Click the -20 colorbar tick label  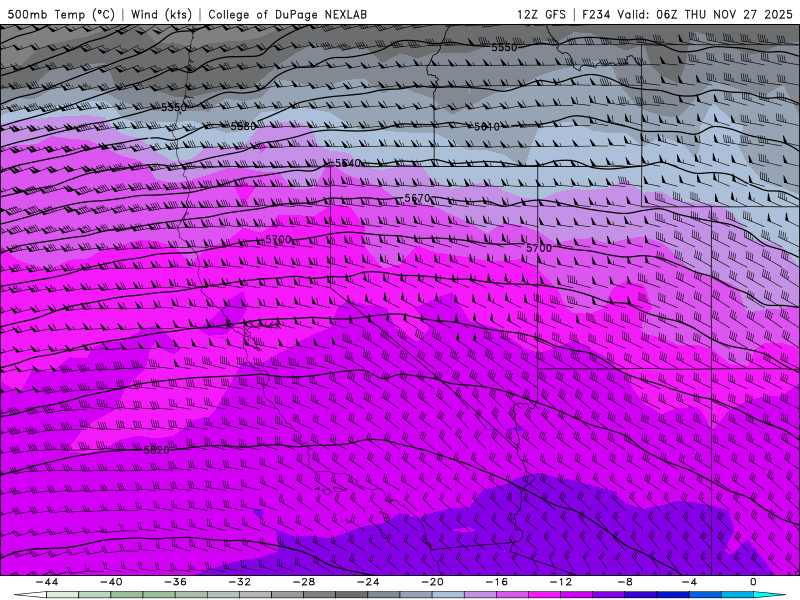click(433, 582)
